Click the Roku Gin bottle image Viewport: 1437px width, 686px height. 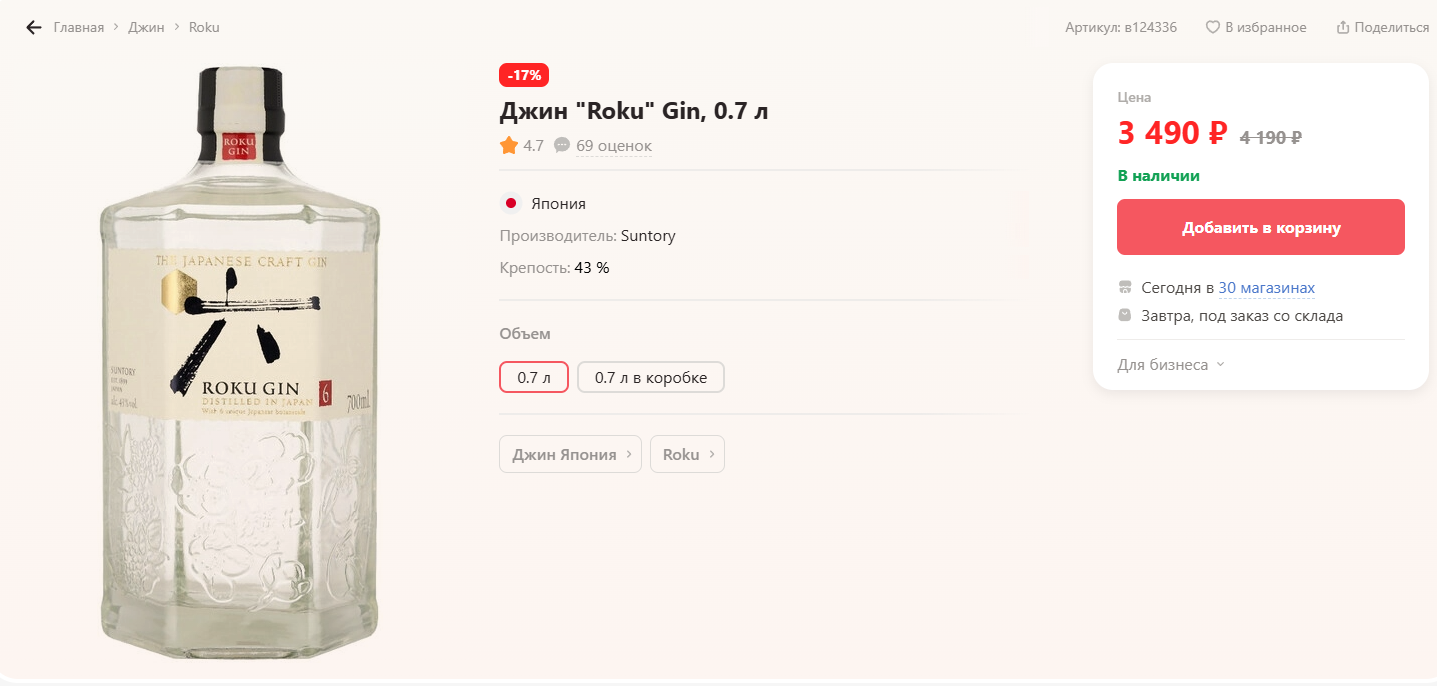[240, 360]
